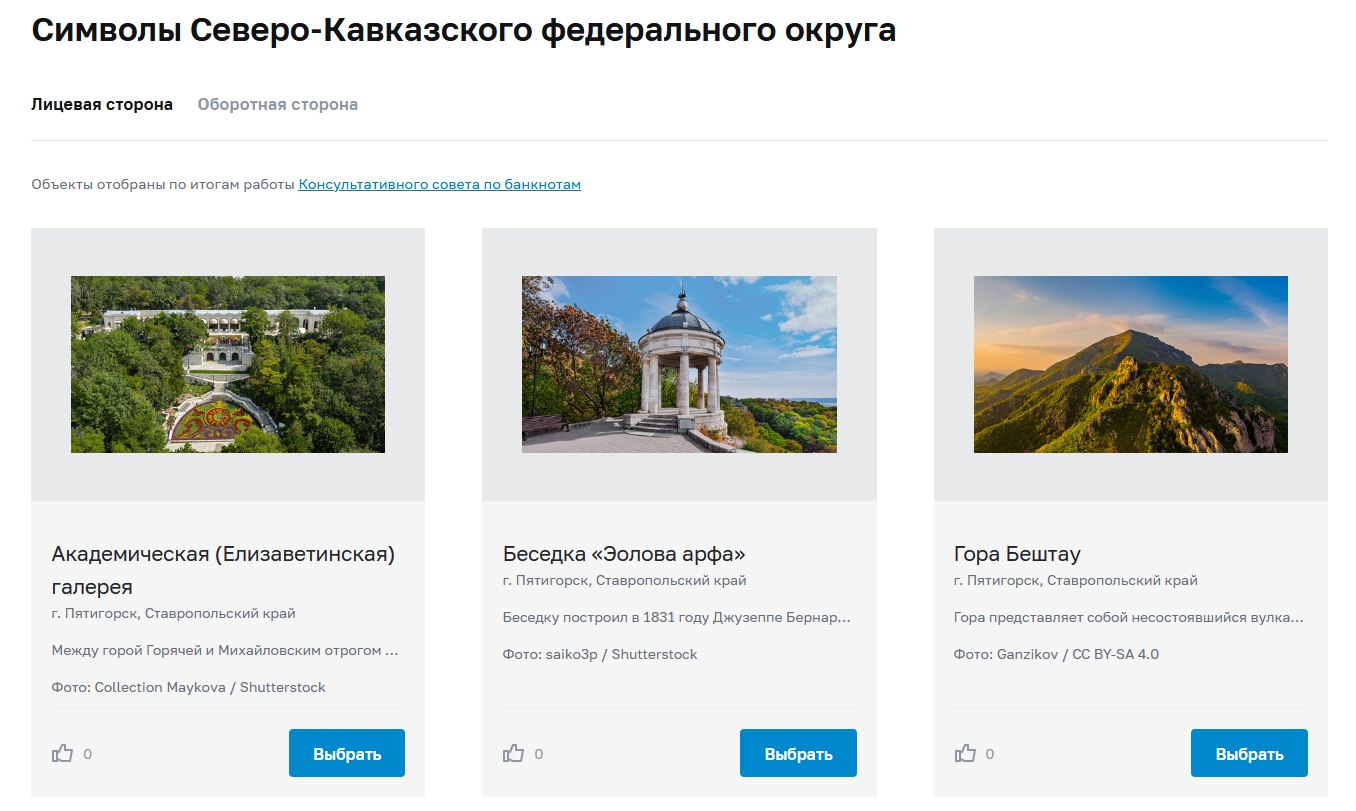Click the Эолова арфа gazebo photo
Viewport: 1356px width, 811px height.
pos(679,365)
